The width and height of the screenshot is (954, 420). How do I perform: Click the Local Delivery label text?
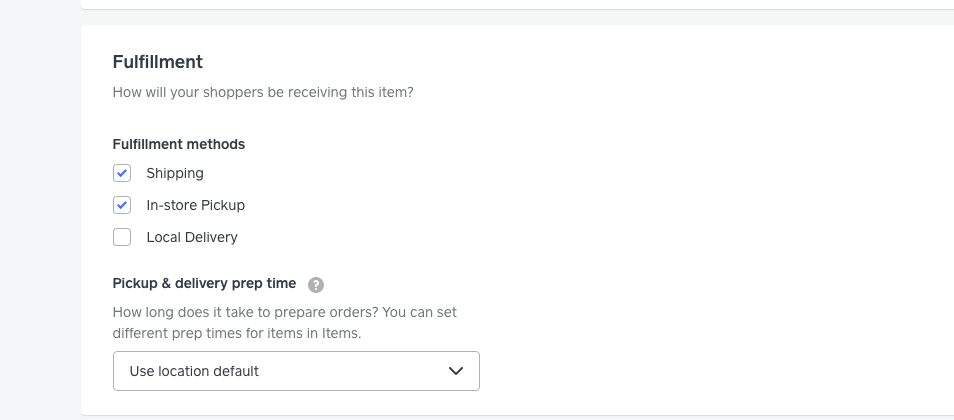tap(192, 237)
